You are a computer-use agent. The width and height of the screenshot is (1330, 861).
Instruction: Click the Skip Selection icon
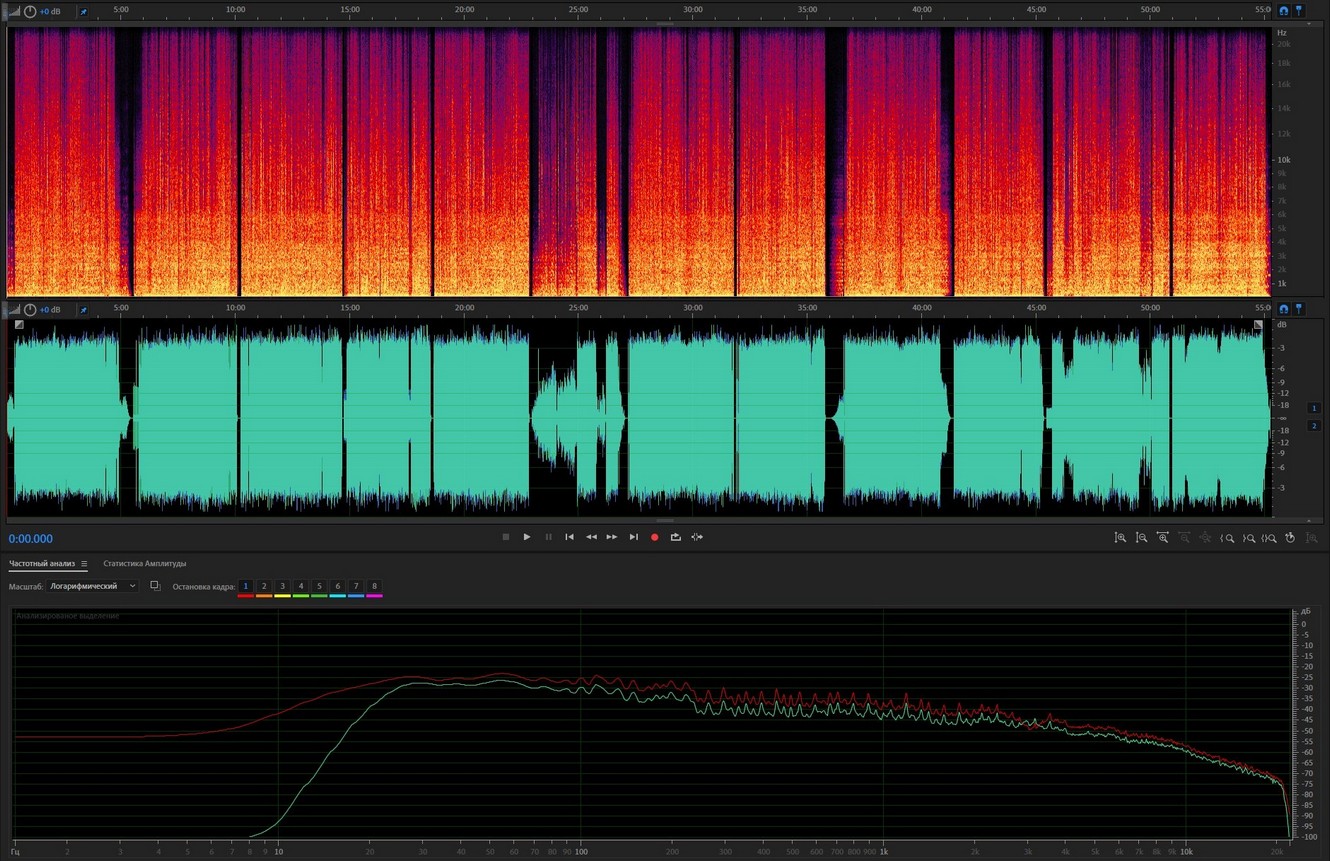[x=697, y=537]
